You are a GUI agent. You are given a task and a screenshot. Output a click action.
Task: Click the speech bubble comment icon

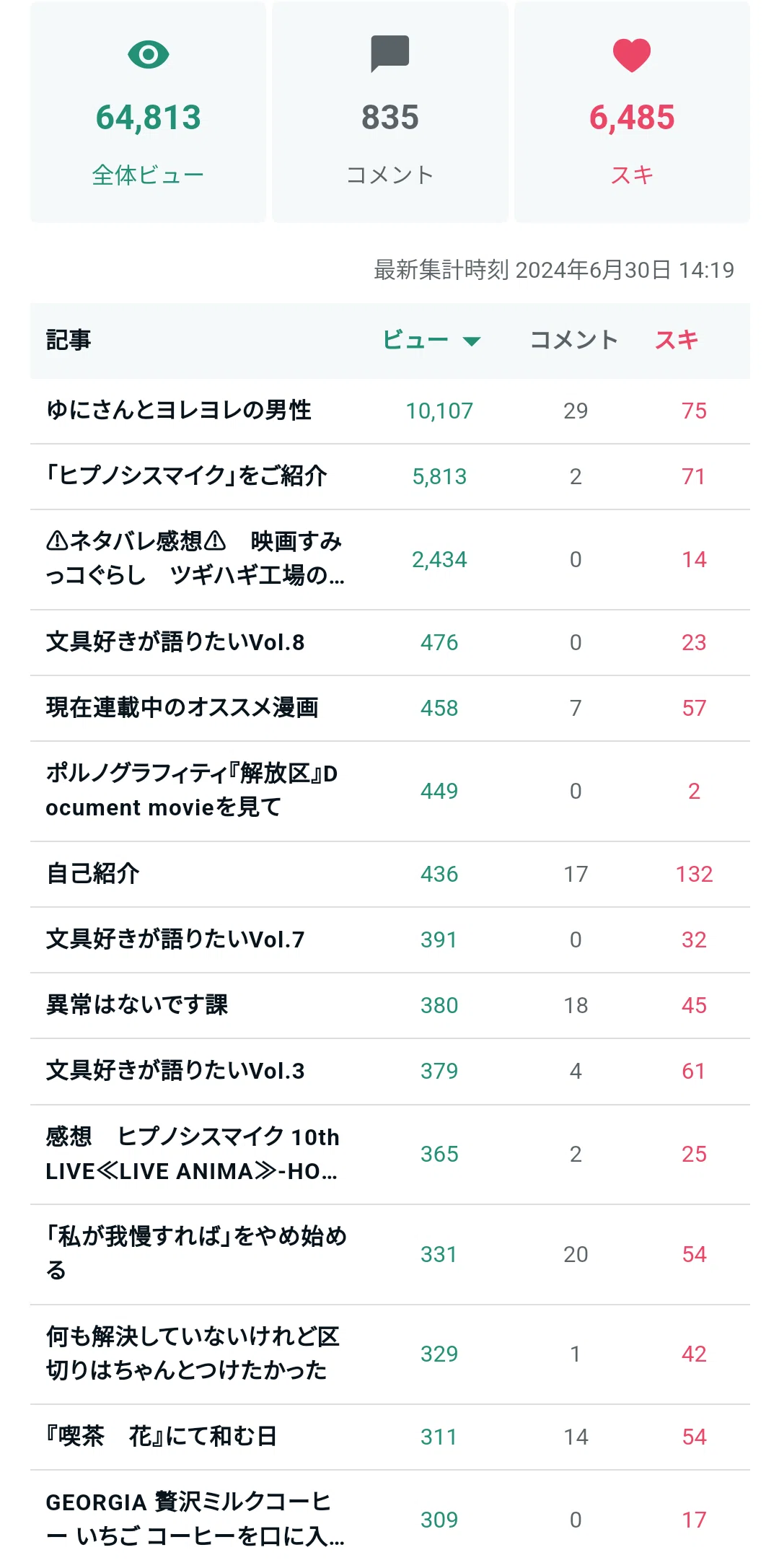(x=390, y=53)
